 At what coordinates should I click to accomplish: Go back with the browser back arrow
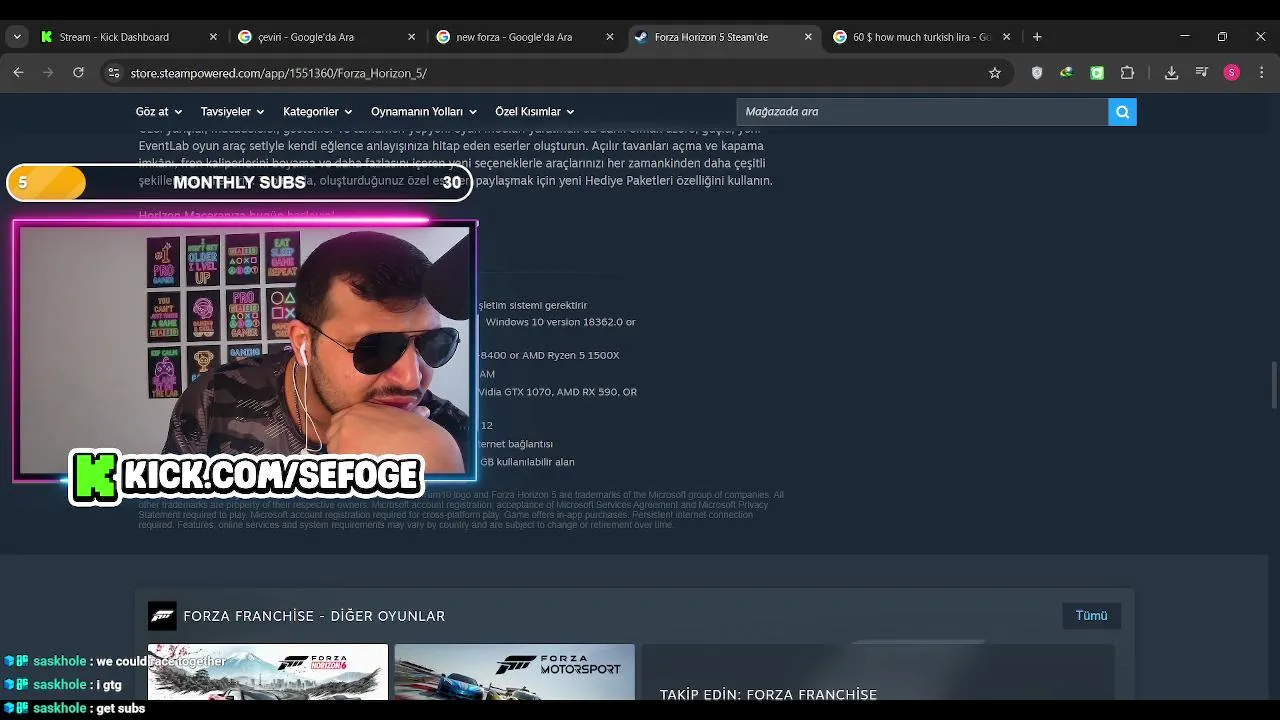click(18, 72)
